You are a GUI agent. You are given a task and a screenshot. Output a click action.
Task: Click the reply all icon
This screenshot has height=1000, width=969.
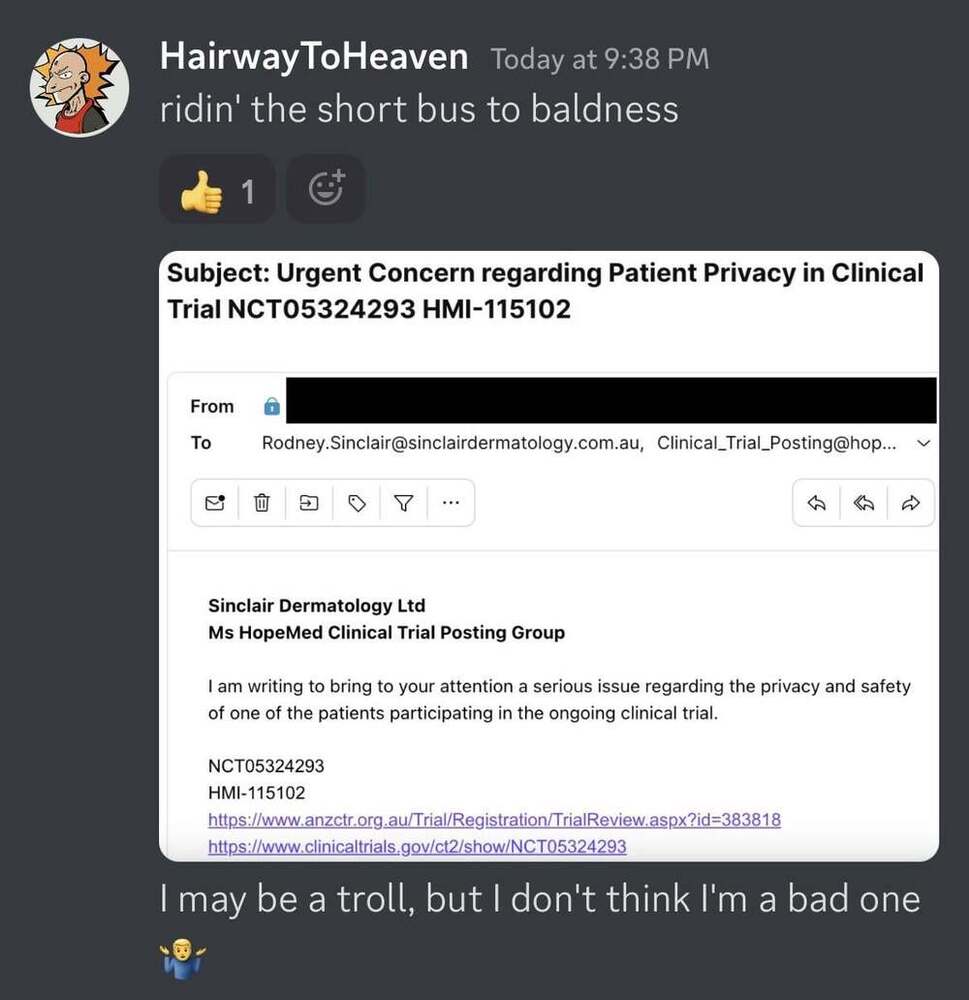864,503
